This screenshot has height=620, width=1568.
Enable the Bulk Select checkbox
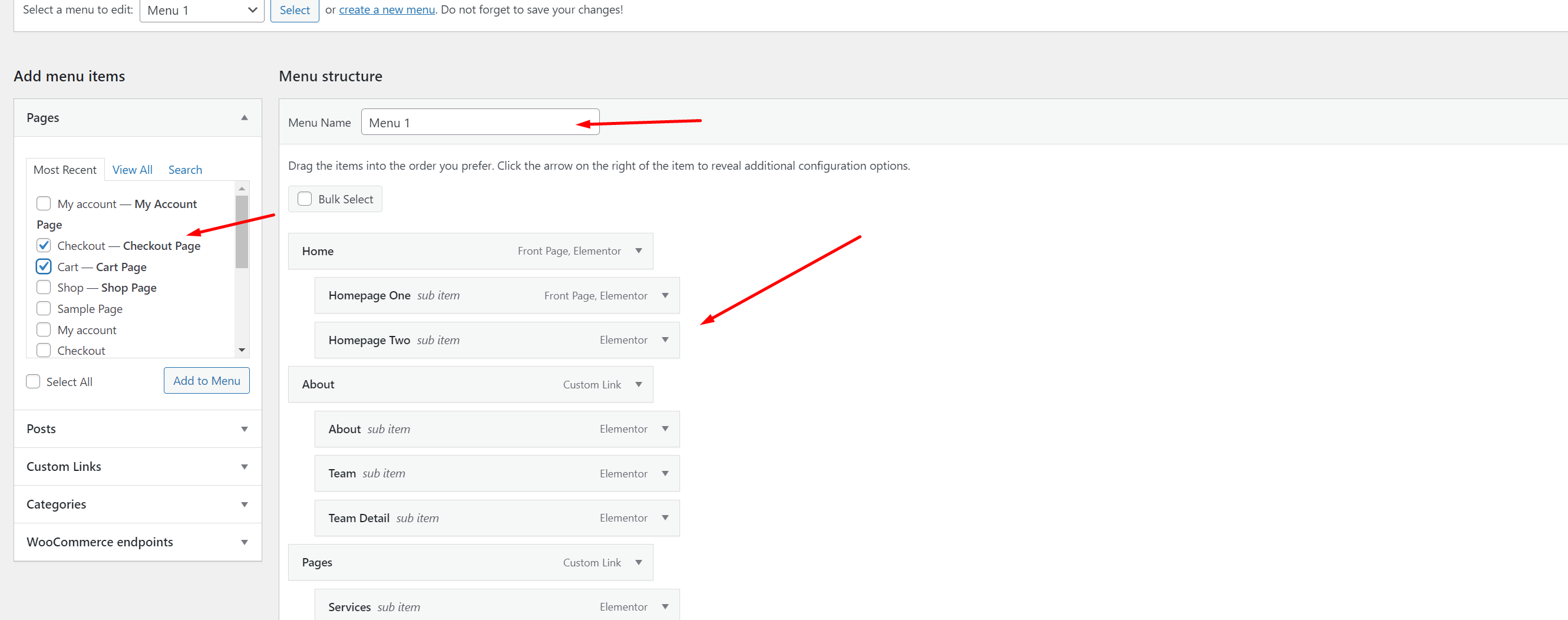point(304,199)
